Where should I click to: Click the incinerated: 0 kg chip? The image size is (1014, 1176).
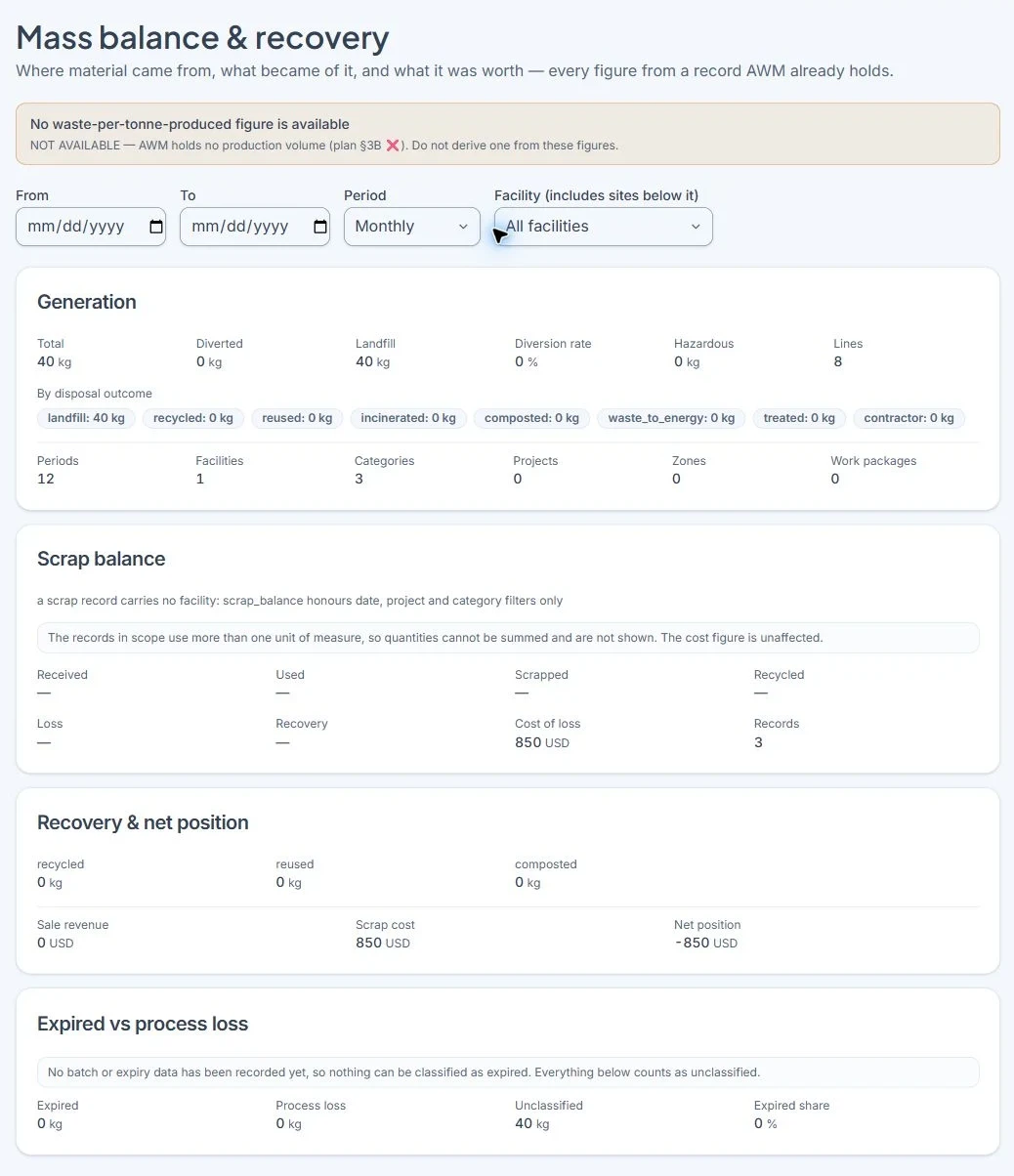pyautogui.click(x=408, y=418)
